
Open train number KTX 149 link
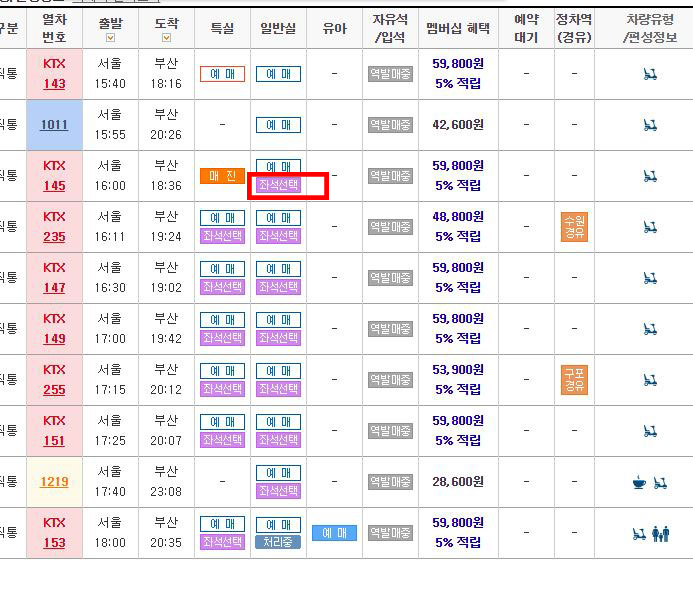(54, 339)
